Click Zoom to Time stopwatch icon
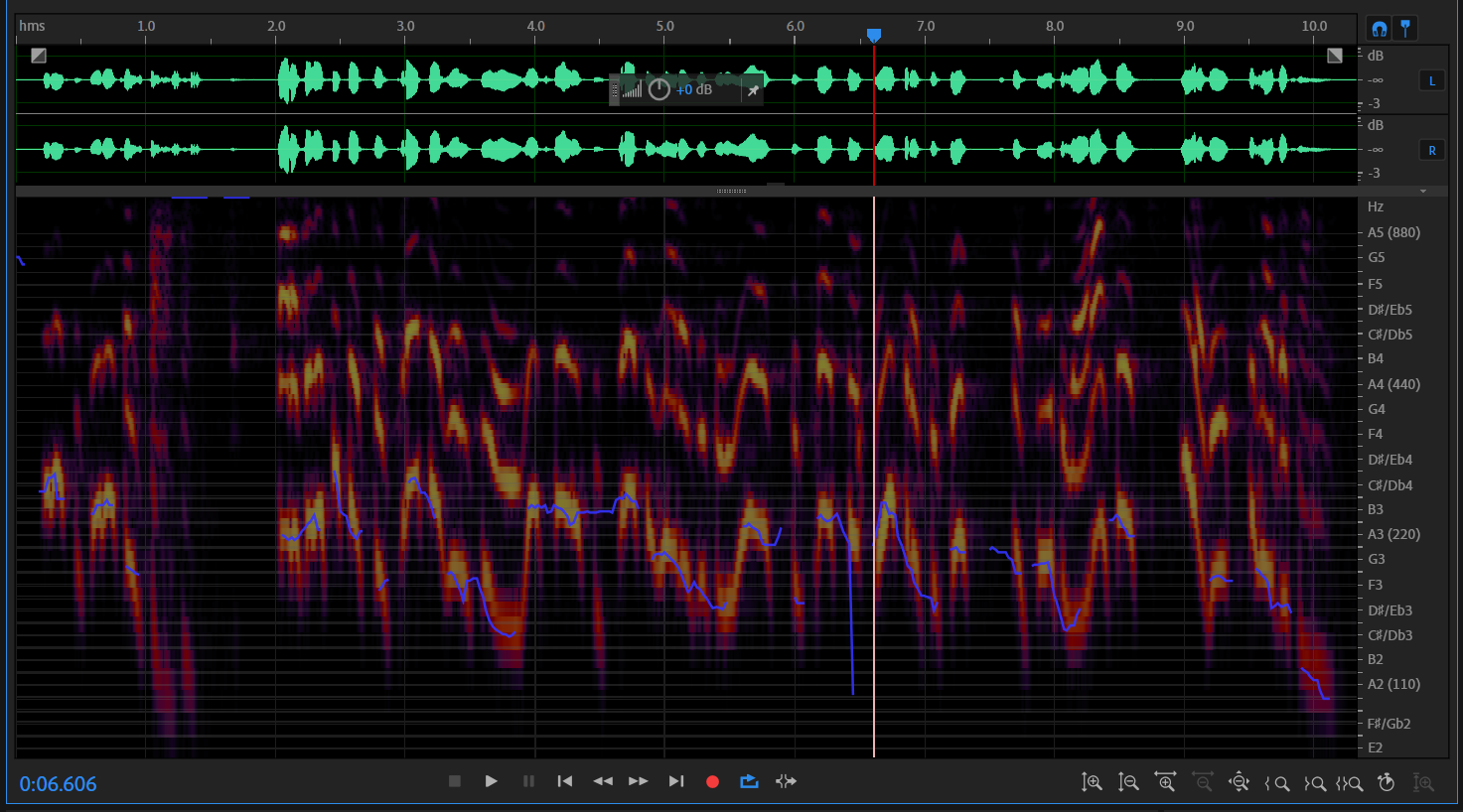The width and height of the screenshot is (1463, 812). tap(1387, 782)
